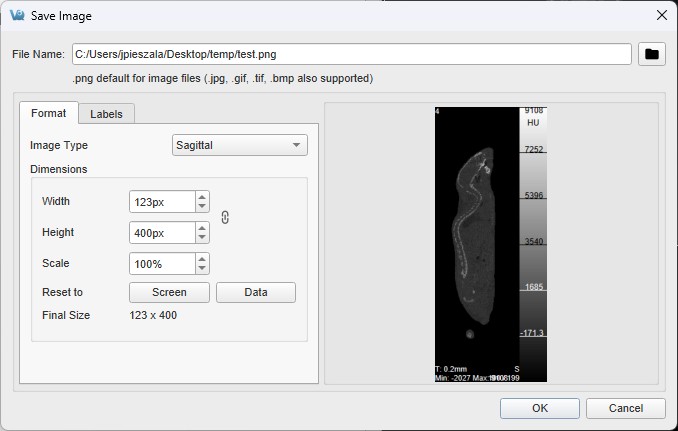The width and height of the screenshot is (678, 431).
Task: Click the HU color scale bar
Action: (533, 240)
